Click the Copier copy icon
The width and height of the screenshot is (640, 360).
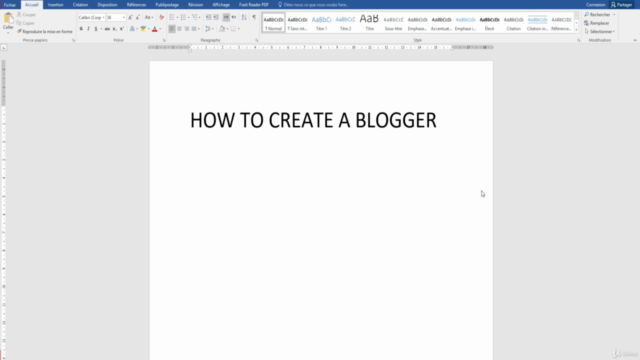[x=19, y=23]
